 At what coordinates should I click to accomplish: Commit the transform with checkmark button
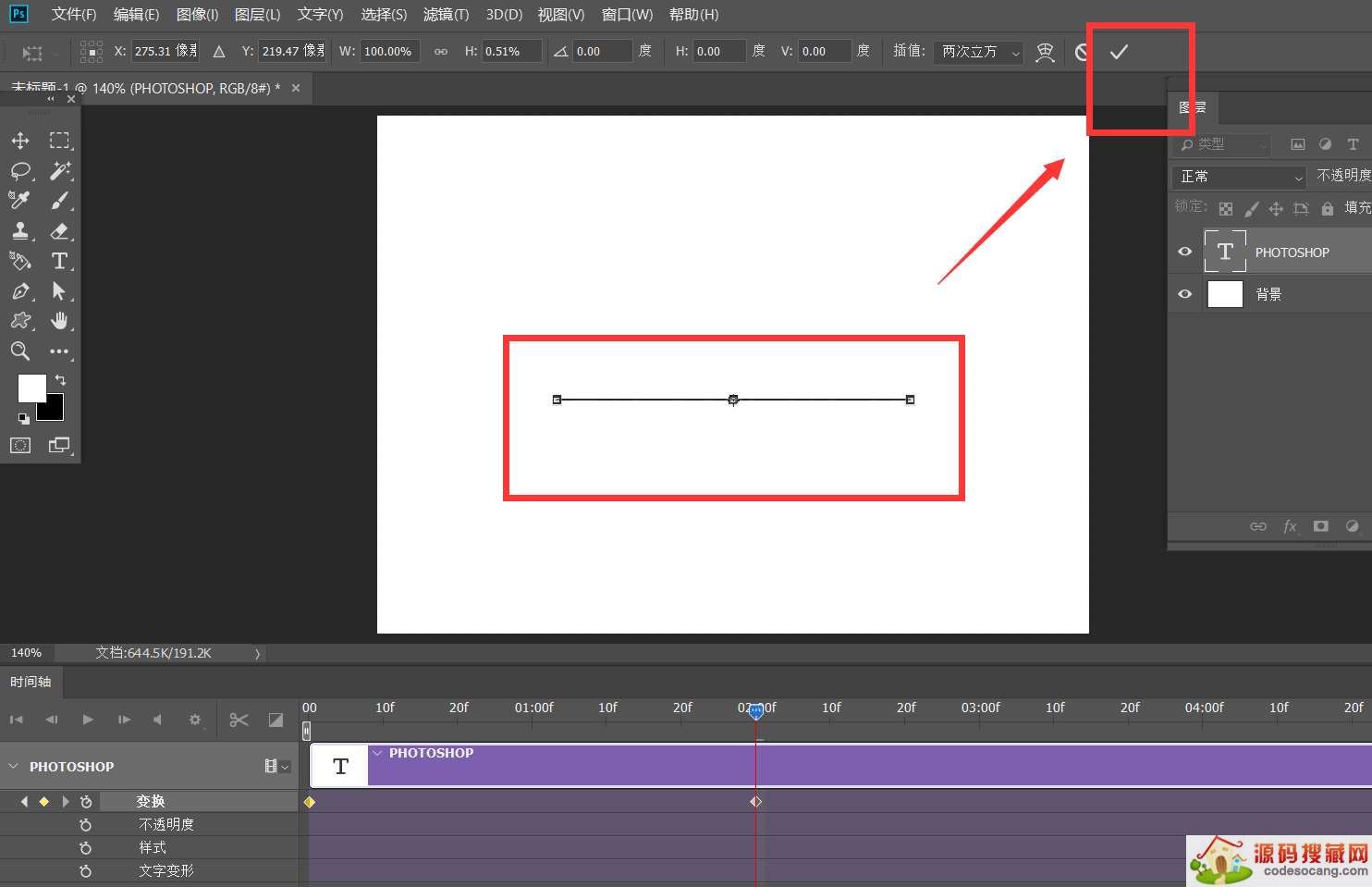click(1119, 52)
